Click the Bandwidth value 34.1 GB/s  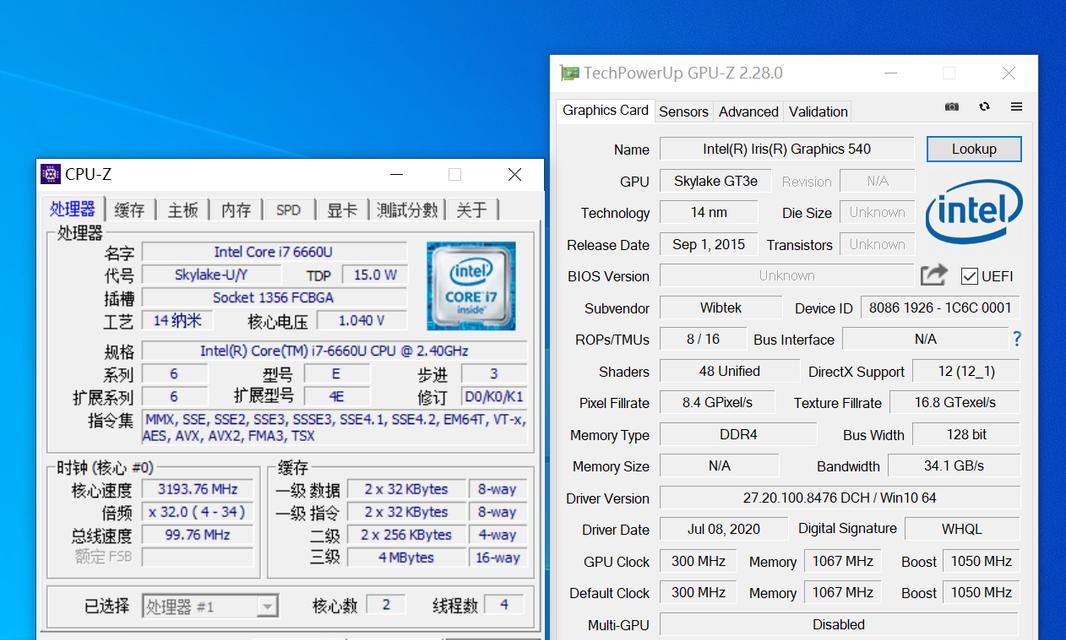pyautogui.click(x=954, y=466)
